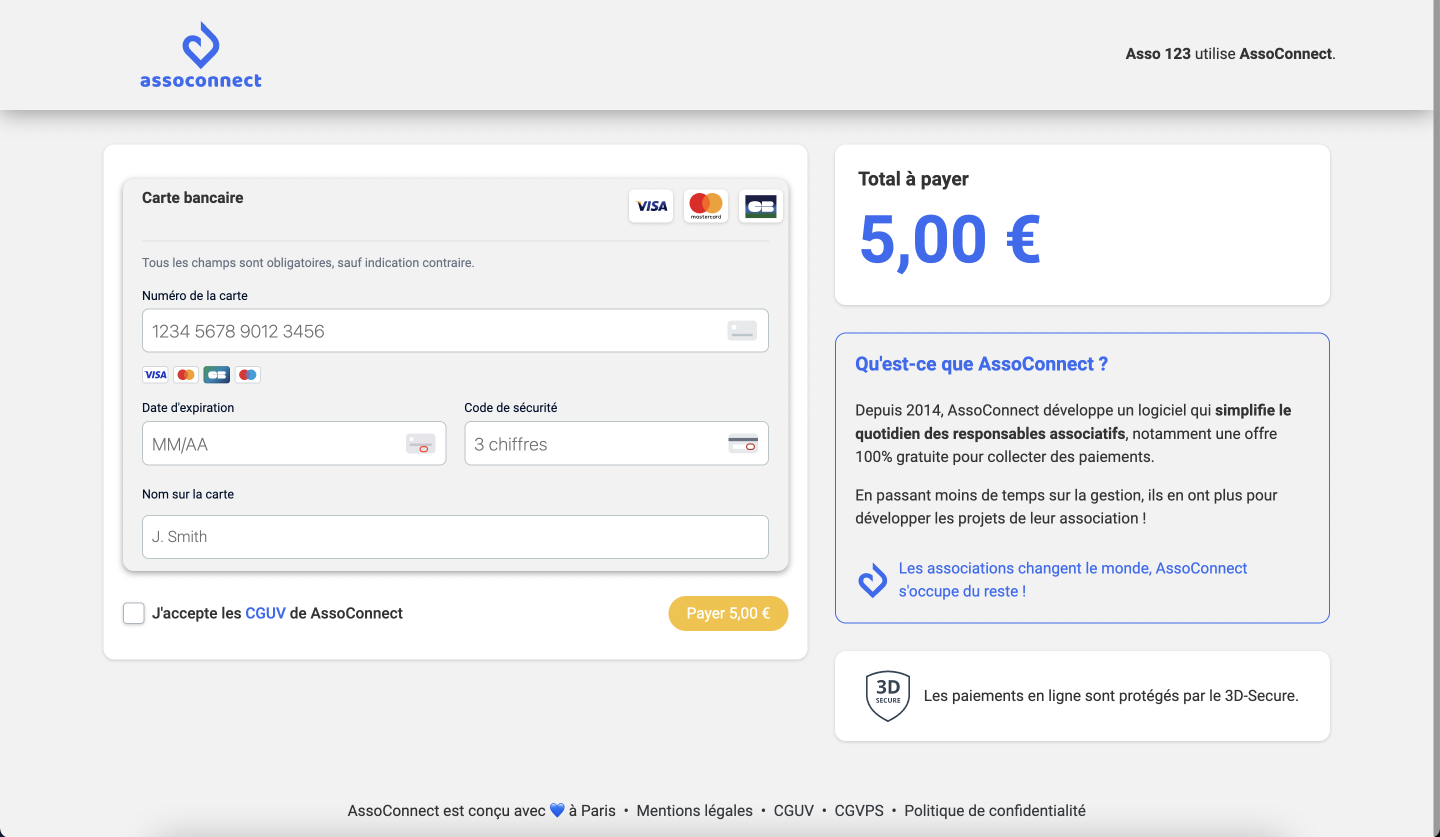This screenshot has height=837, width=1440.
Task: Click the 'Code de sécurité' label
Action: pyautogui.click(x=511, y=408)
